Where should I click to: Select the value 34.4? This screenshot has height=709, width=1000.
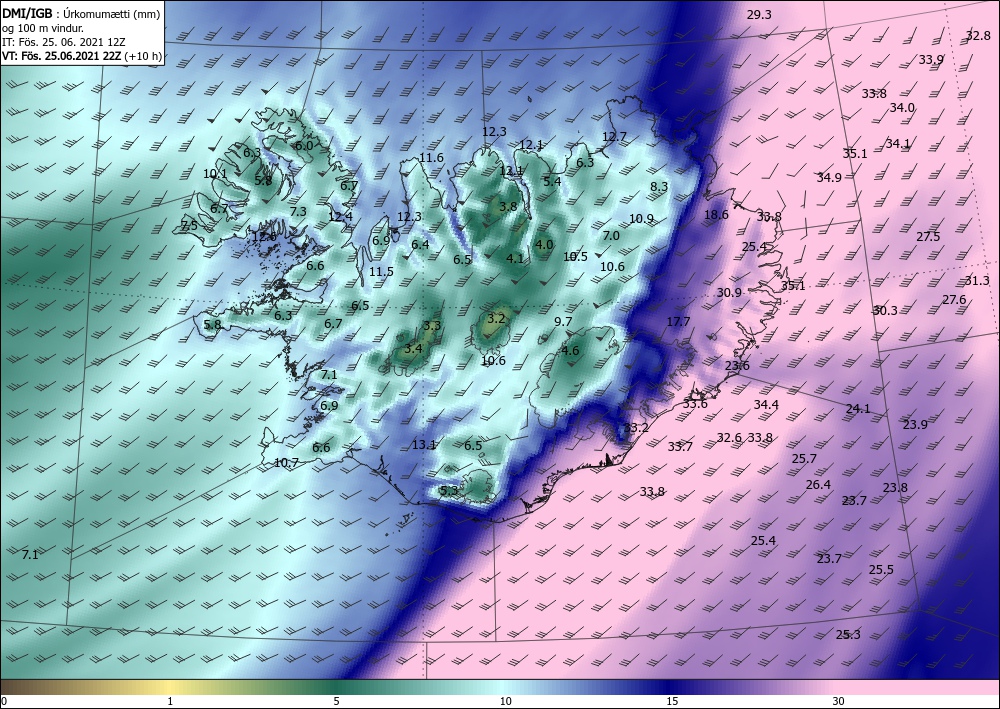[x=766, y=404]
